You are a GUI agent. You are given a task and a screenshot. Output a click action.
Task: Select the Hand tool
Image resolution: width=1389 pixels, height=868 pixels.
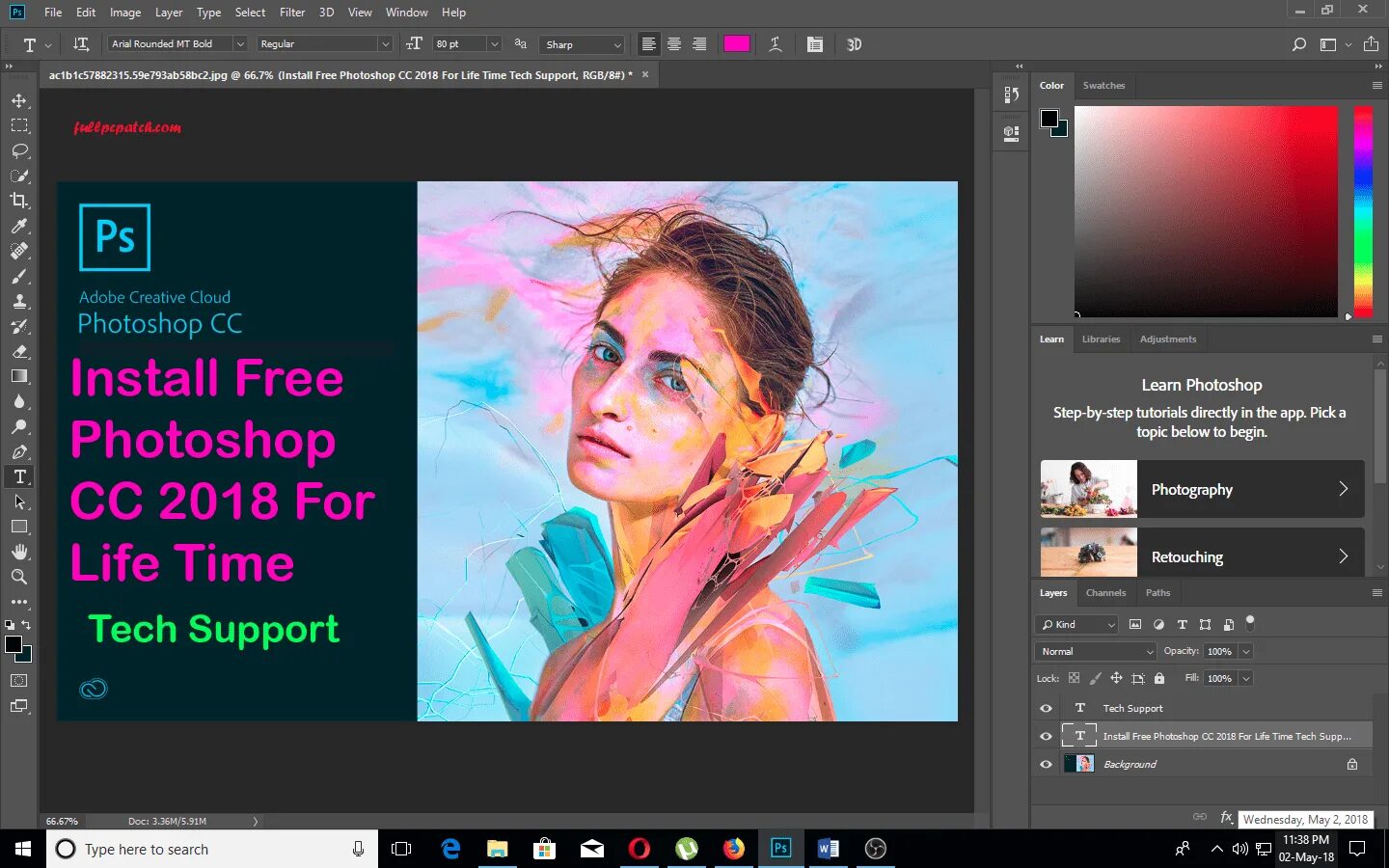pyautogui.click(x=19, y=552)
